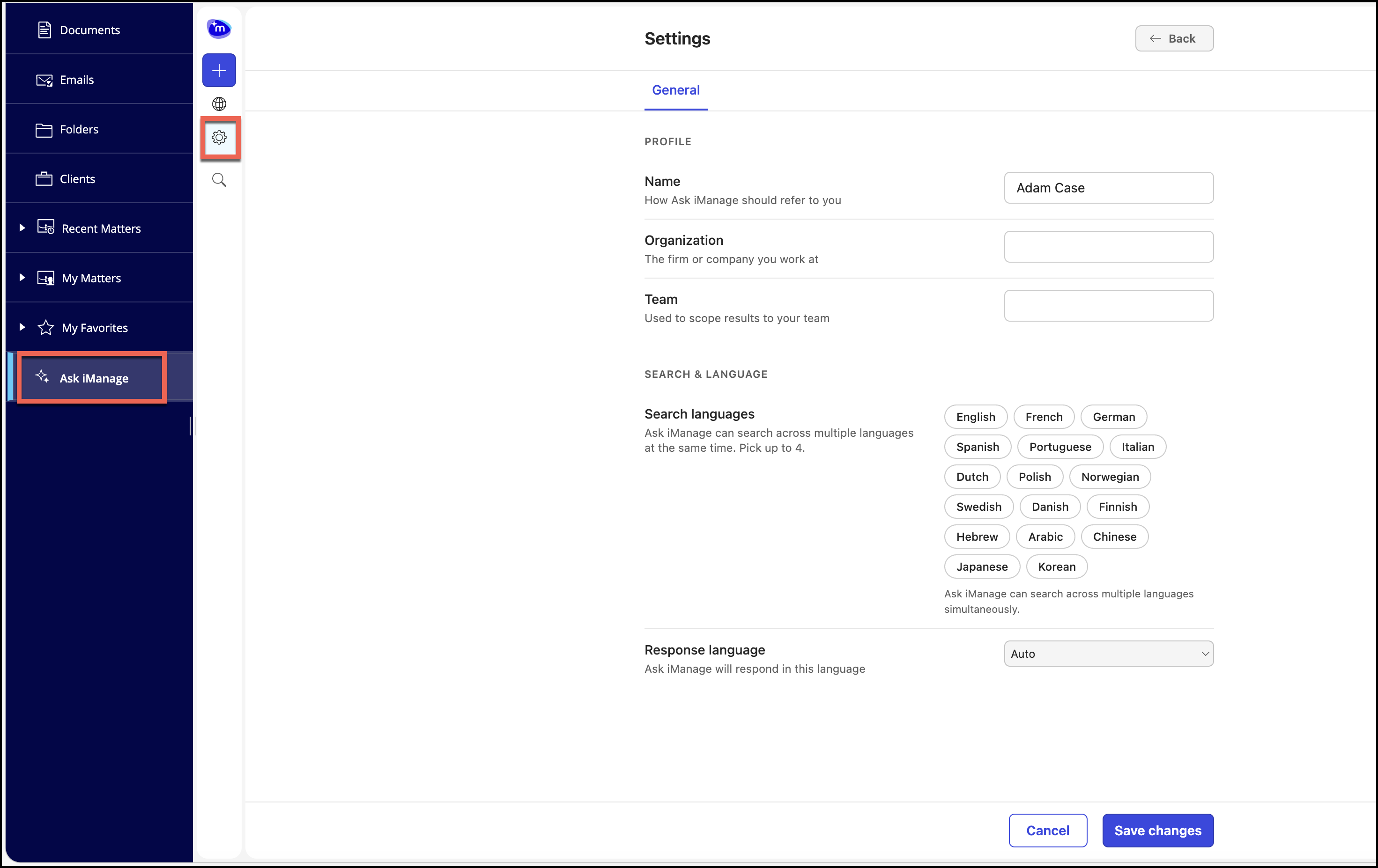Click the My Matters icon
The width and height of the screenshot is (1378, 868).
point(46,278)
